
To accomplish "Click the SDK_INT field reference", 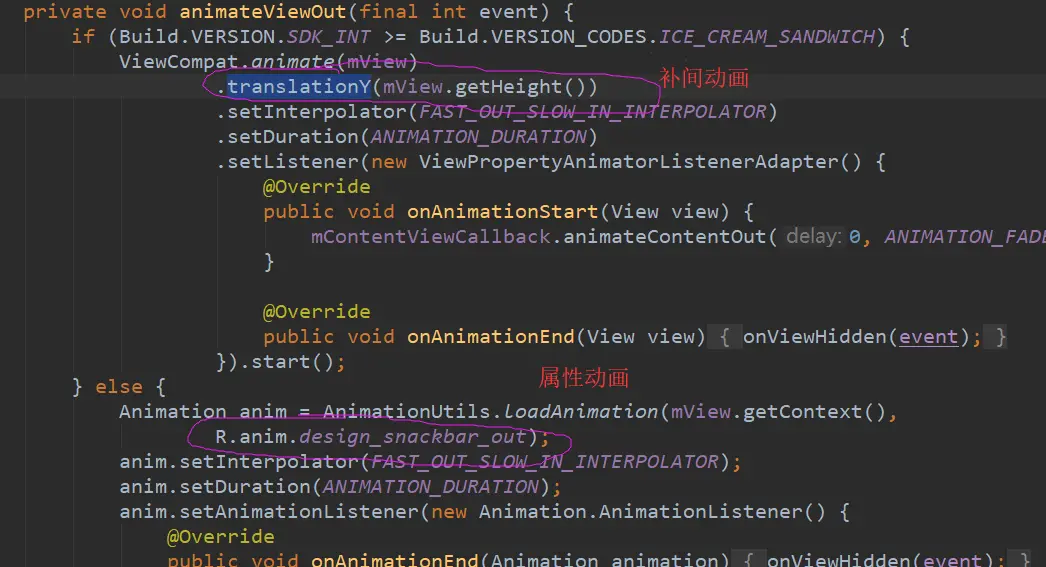I will pyautogui.click(x=329, y=37).
